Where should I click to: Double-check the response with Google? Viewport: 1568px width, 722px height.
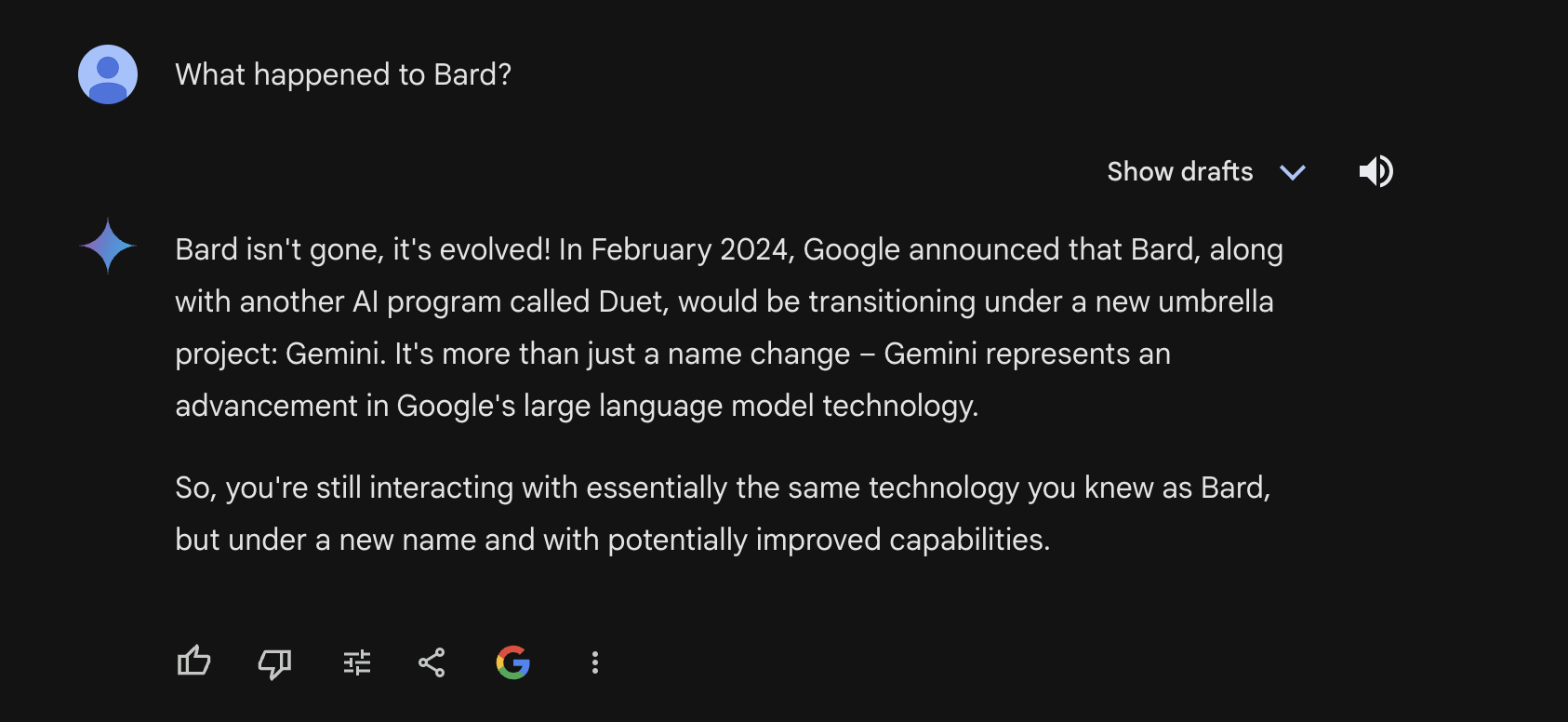point(512,662)
